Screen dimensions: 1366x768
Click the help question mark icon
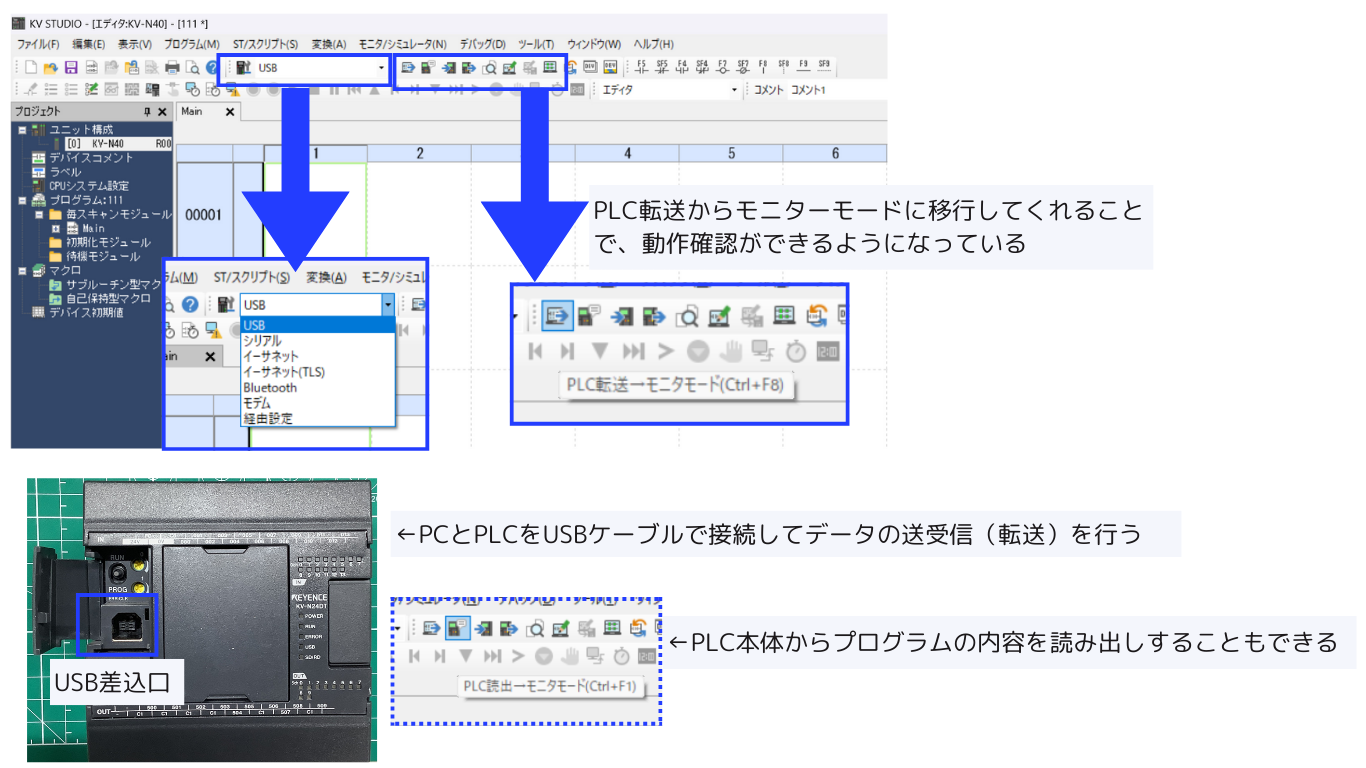[212, 68]
